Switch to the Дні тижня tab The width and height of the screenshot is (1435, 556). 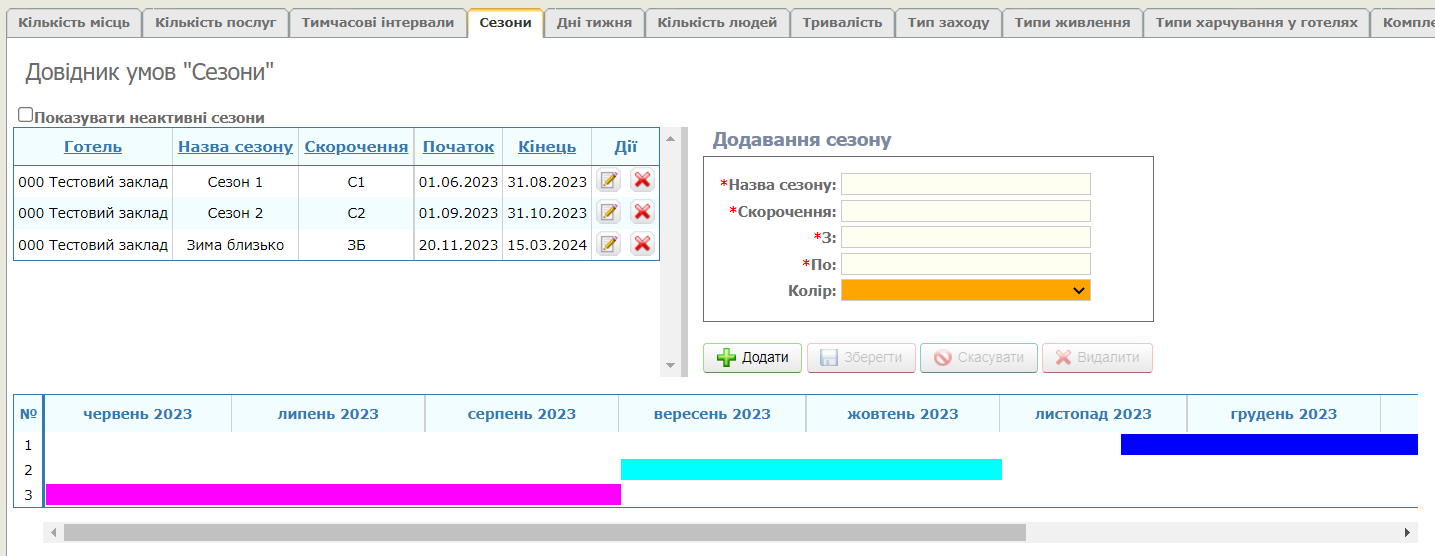[x=594, y=22]
